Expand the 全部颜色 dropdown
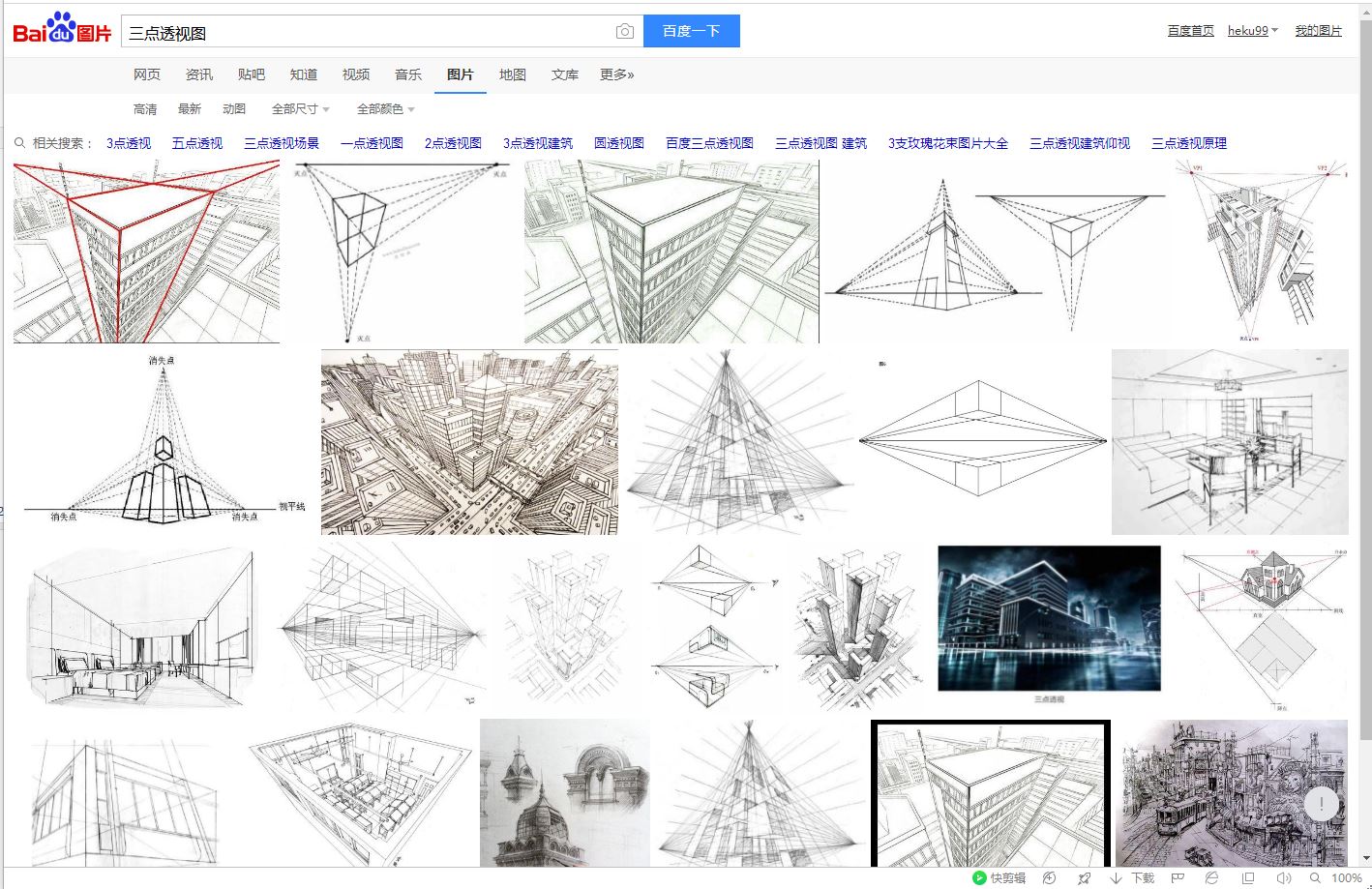The image size is (1372, 889). click(x=385, y=109)
